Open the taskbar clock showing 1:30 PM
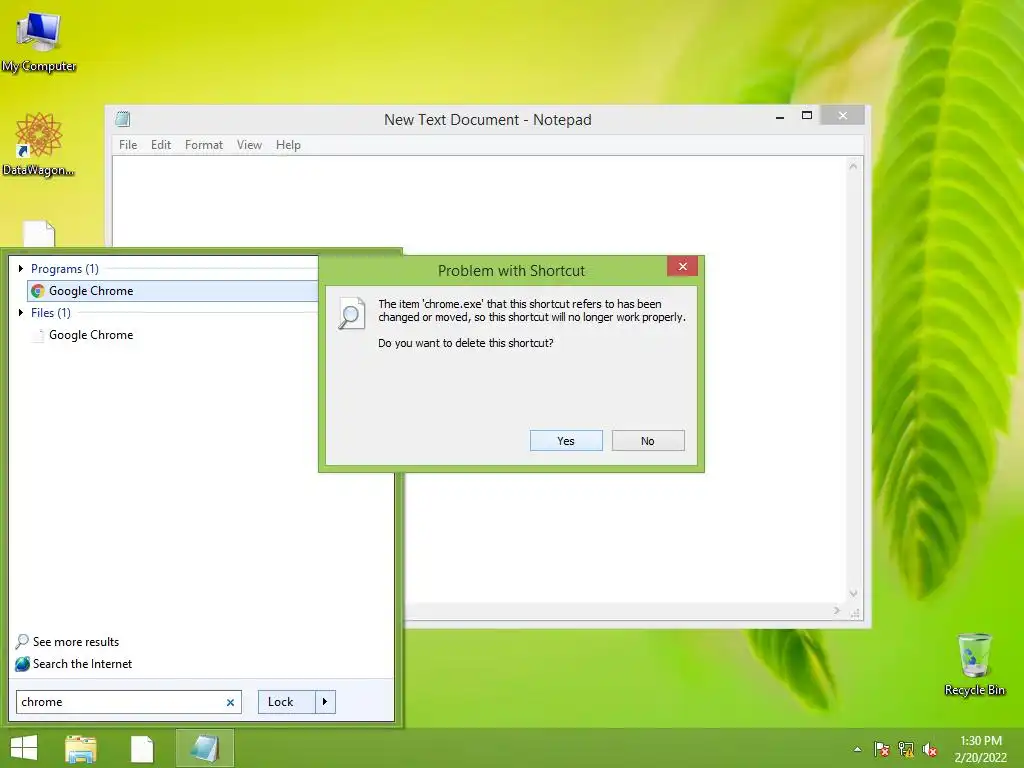 pos(981,749)
